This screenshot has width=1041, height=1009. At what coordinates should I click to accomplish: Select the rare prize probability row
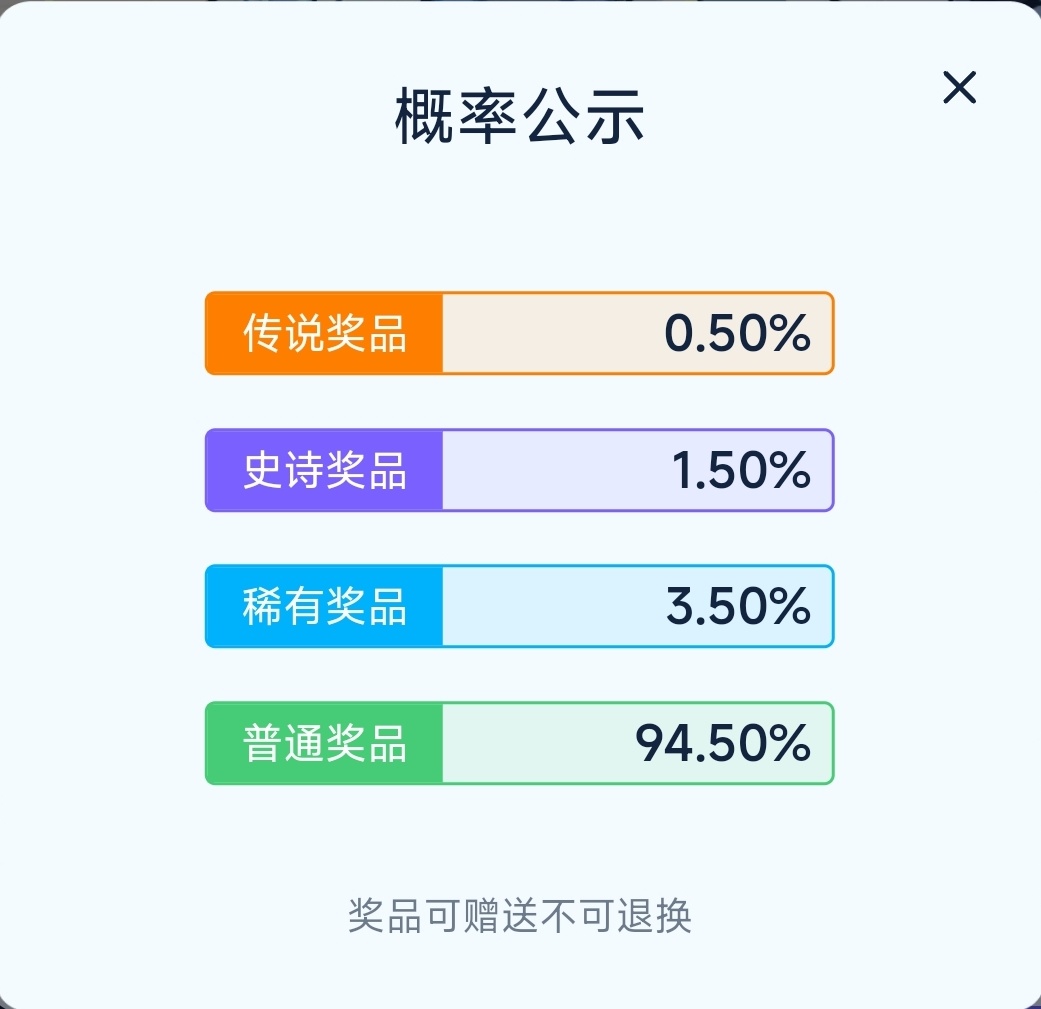519,607
